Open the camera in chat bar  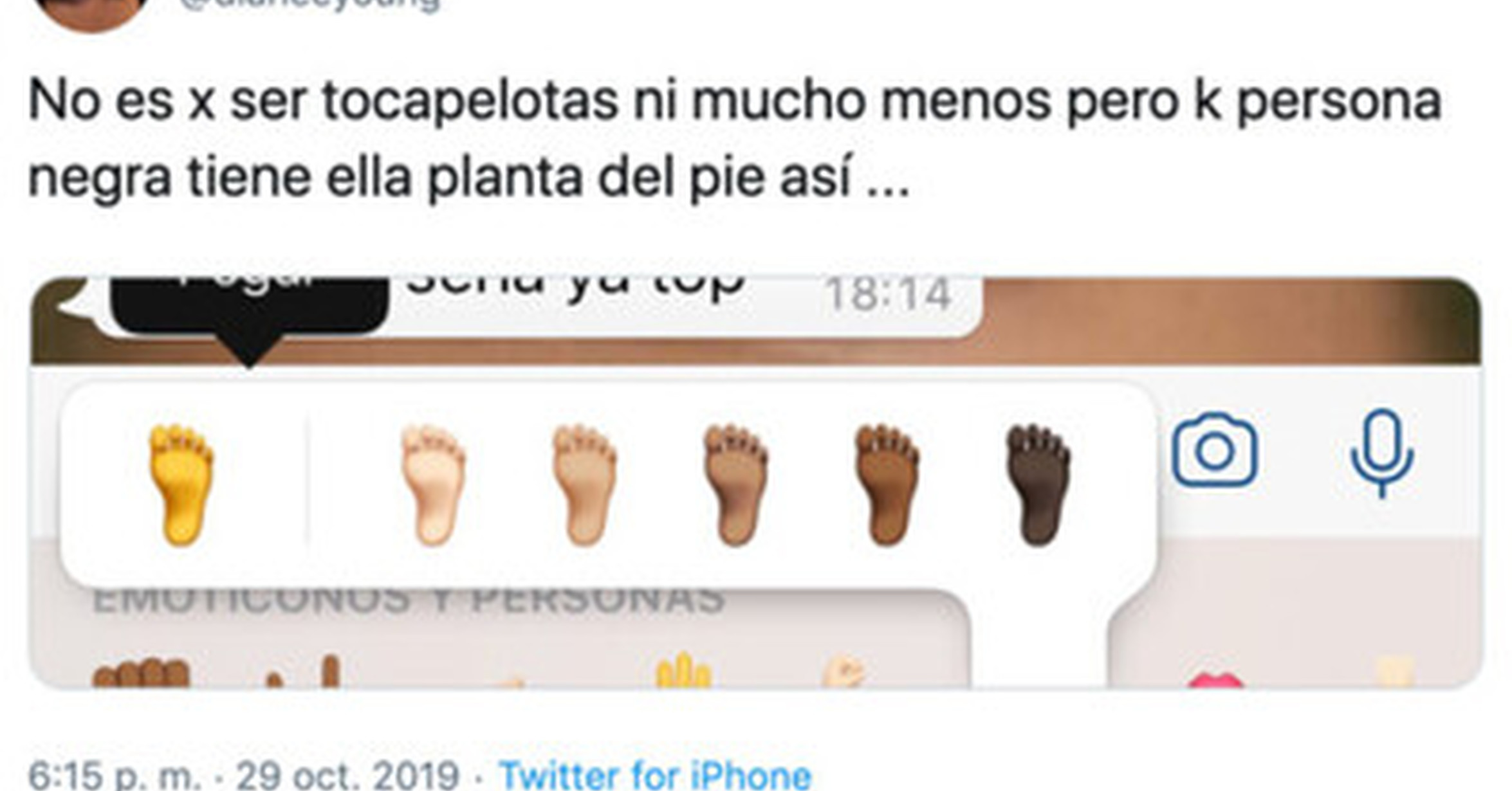click(x=1214, y=450)
